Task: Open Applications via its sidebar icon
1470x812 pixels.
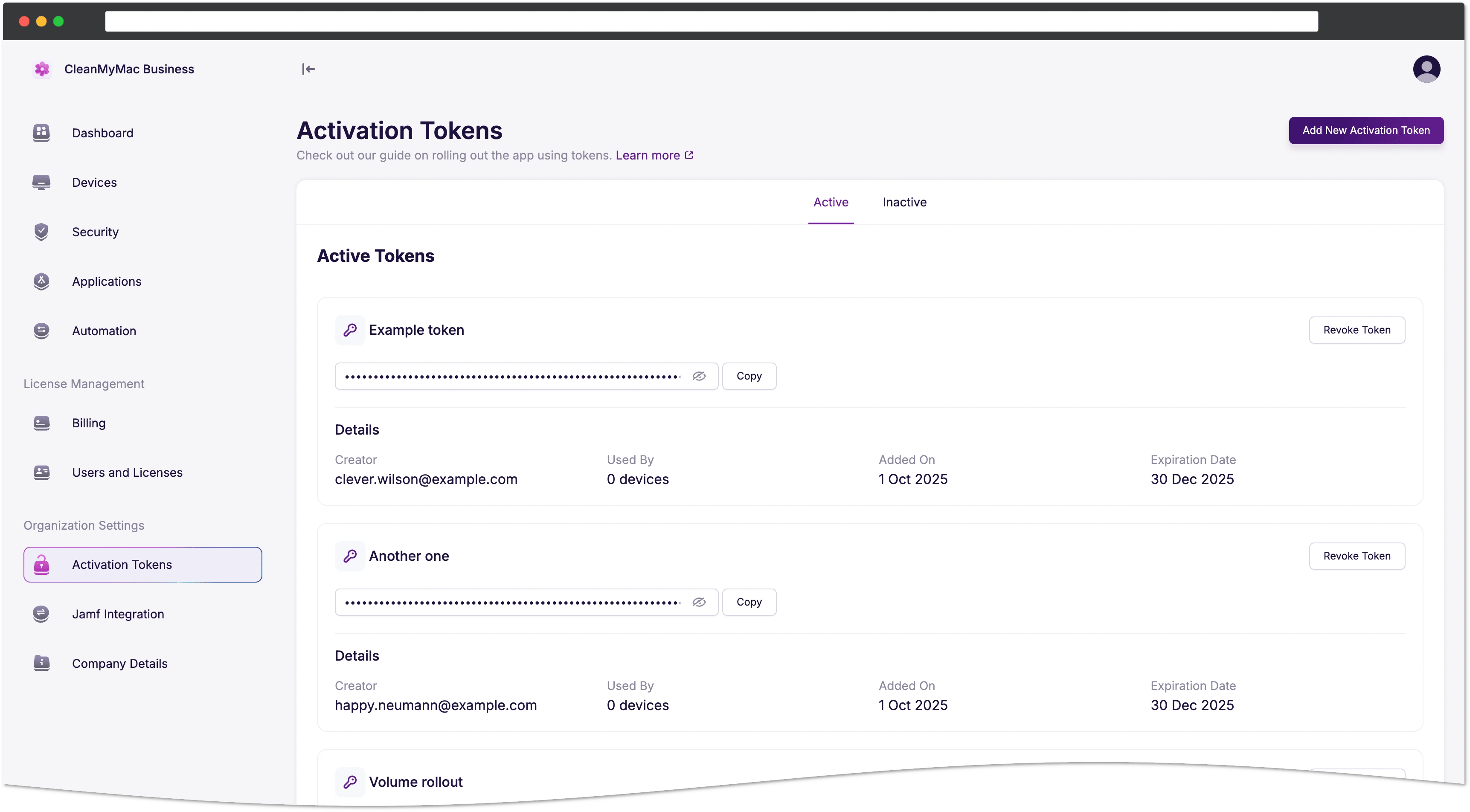Action: coord(41,281)
